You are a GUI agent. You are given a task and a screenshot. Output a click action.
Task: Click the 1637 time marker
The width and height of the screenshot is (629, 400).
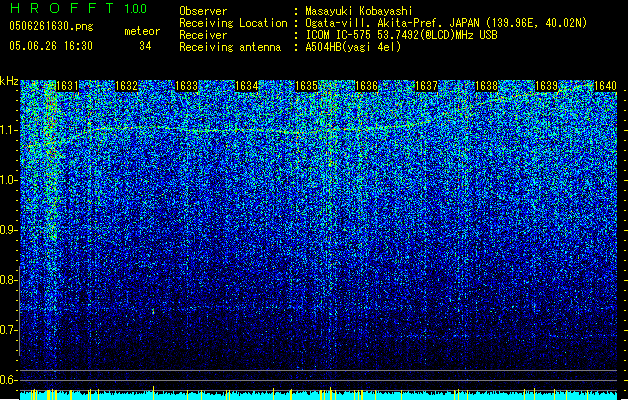(426, 86)
